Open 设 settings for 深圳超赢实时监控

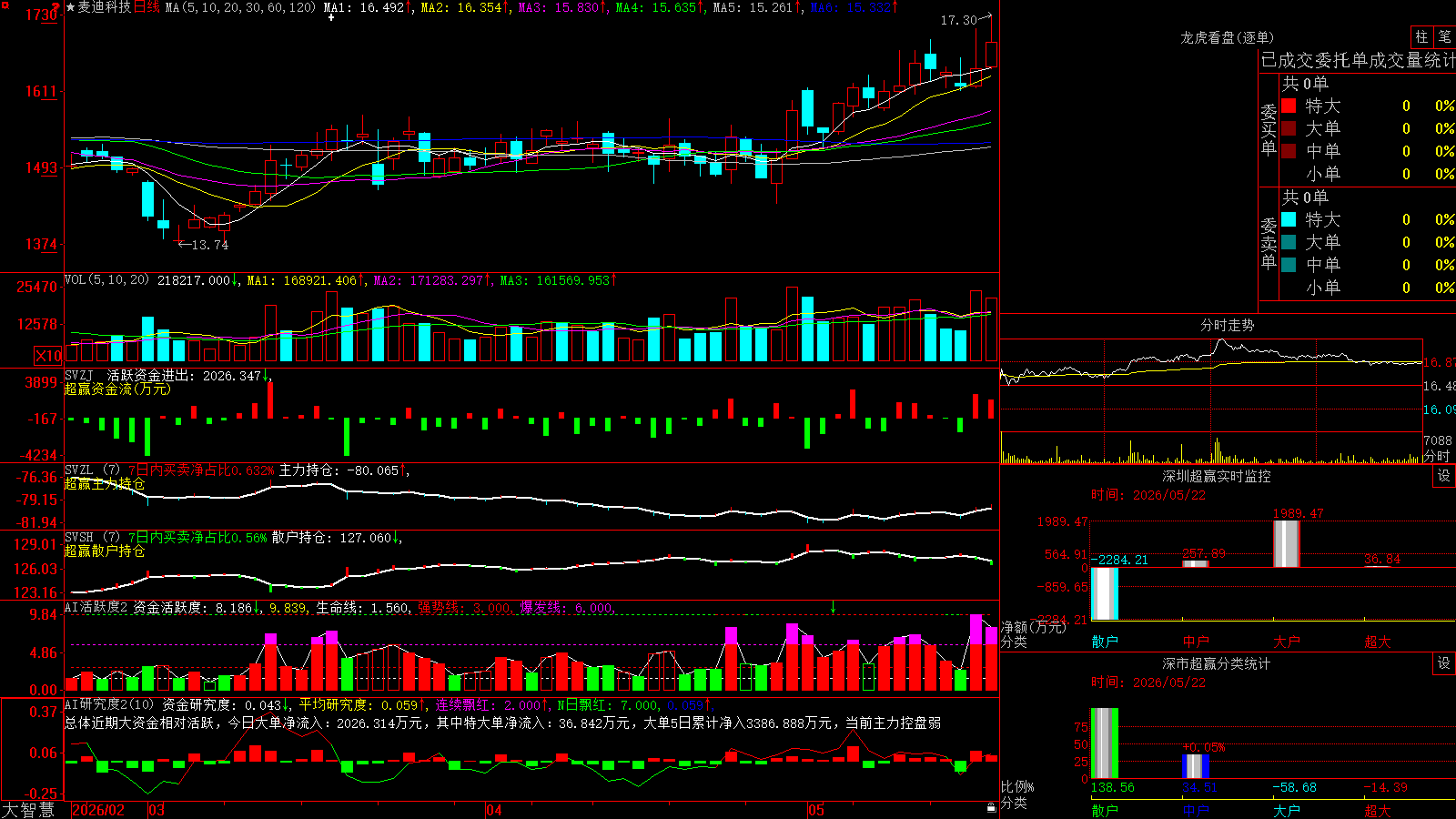click(x=1444, y=476)
